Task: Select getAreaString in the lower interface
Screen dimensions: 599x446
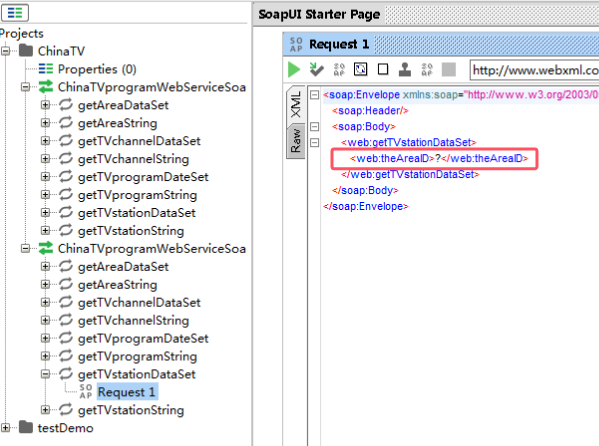Action: point(117,285)
